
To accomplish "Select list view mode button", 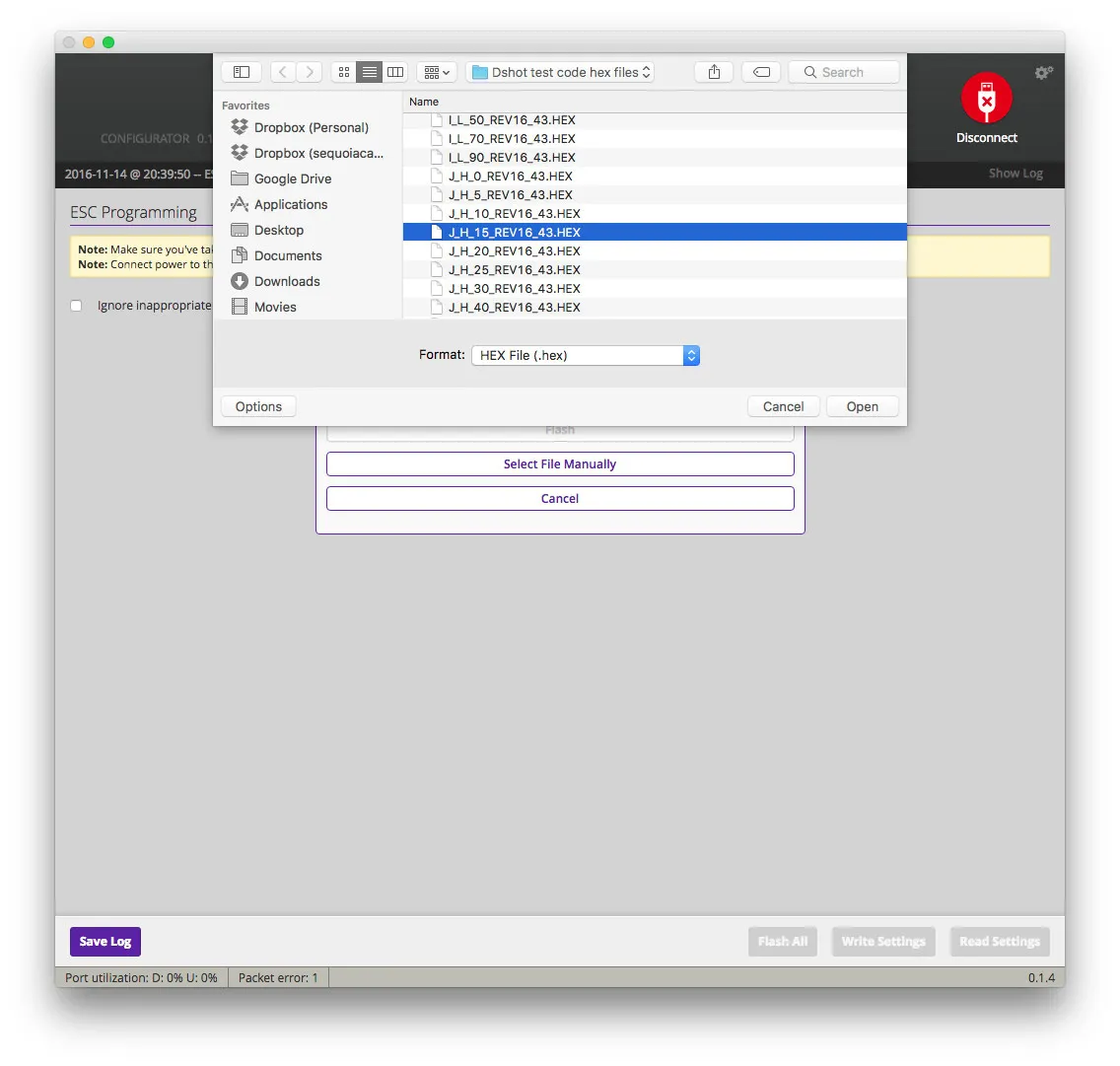I will click(x=370, y=72).
